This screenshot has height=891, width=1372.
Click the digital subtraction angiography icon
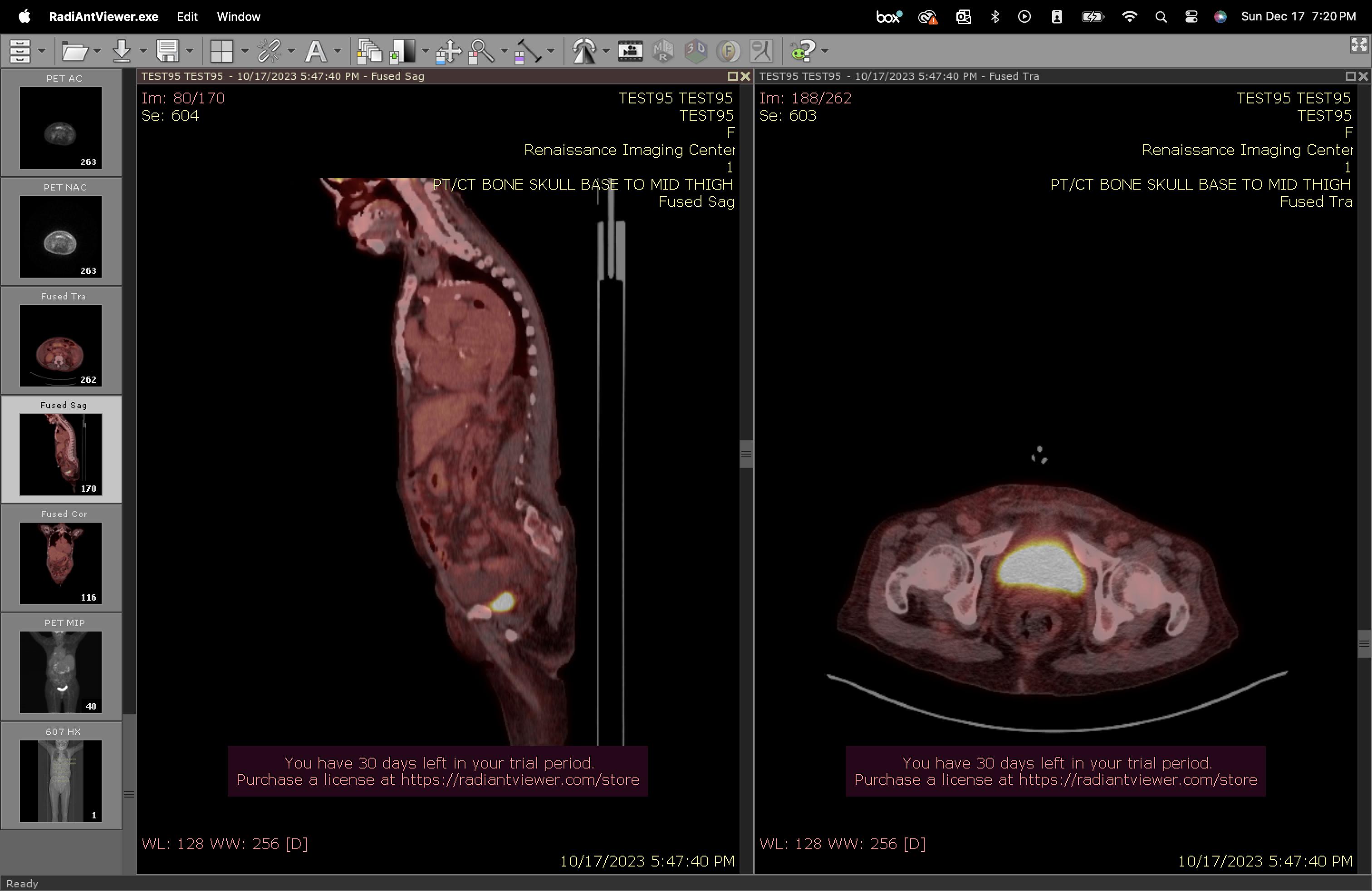(761, 51)
